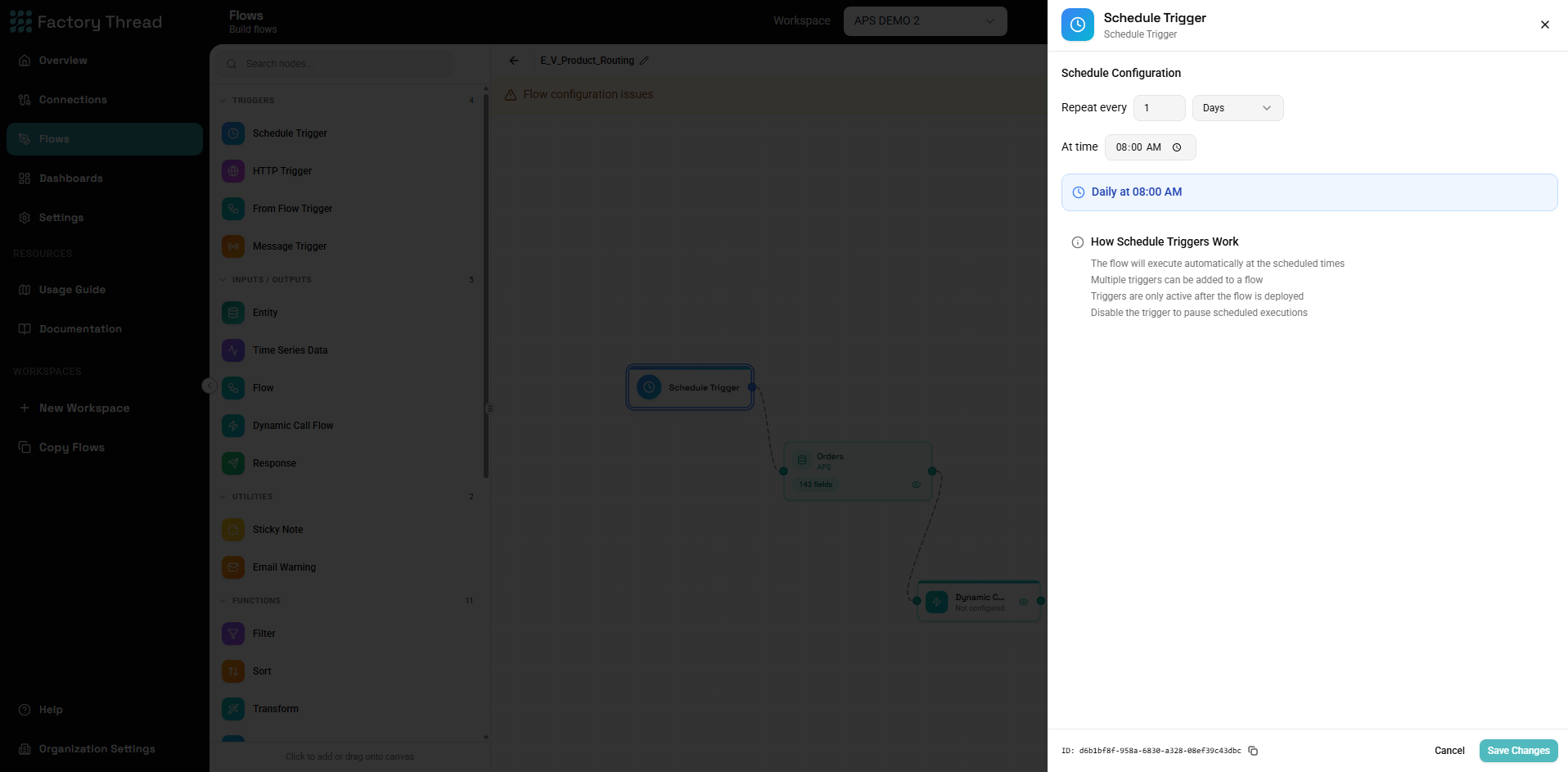Pick the From Flow Trigger icon
Screen dimensions: 1568x772
tap(233, 209)
